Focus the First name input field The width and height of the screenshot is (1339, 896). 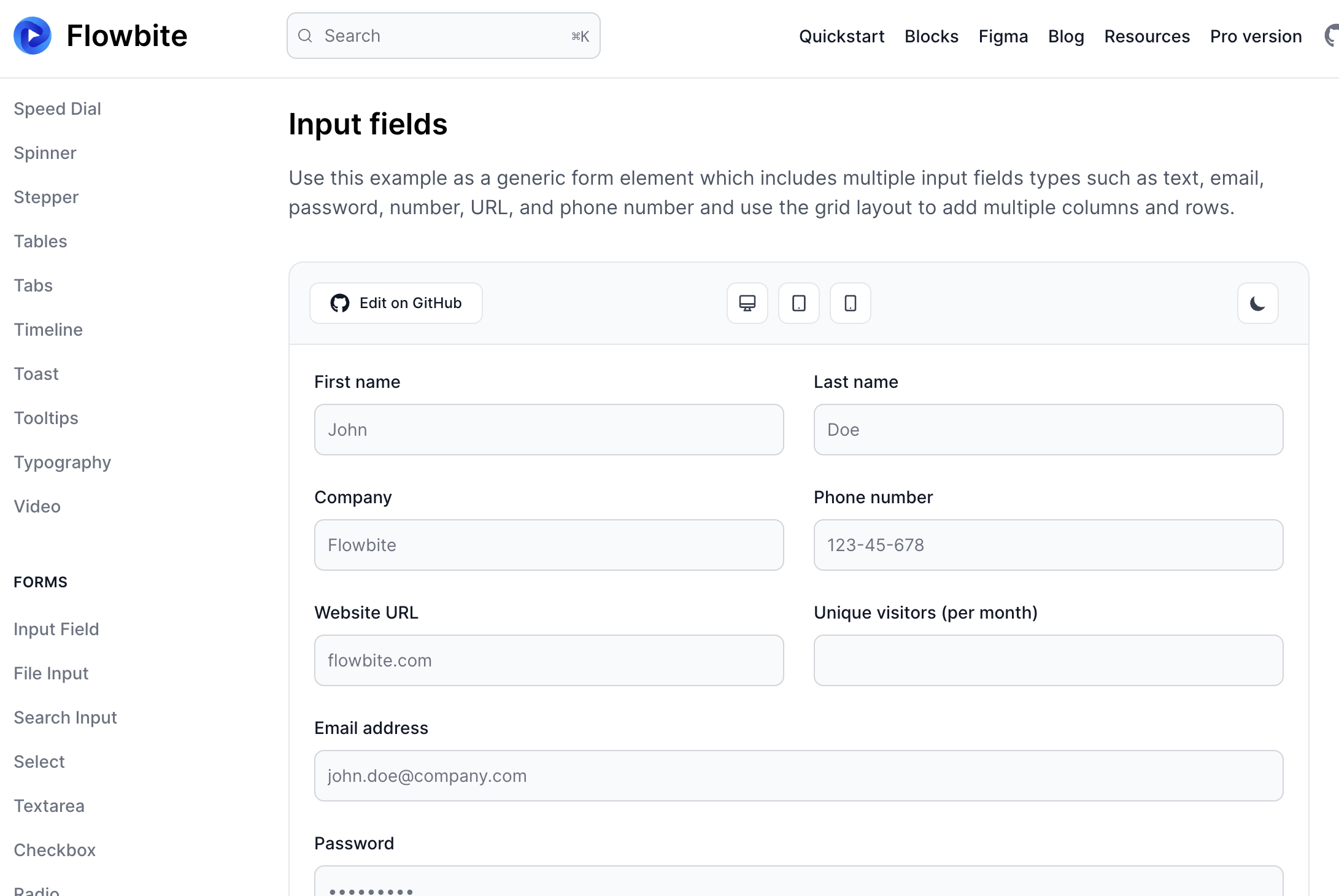tap(549, 430)
